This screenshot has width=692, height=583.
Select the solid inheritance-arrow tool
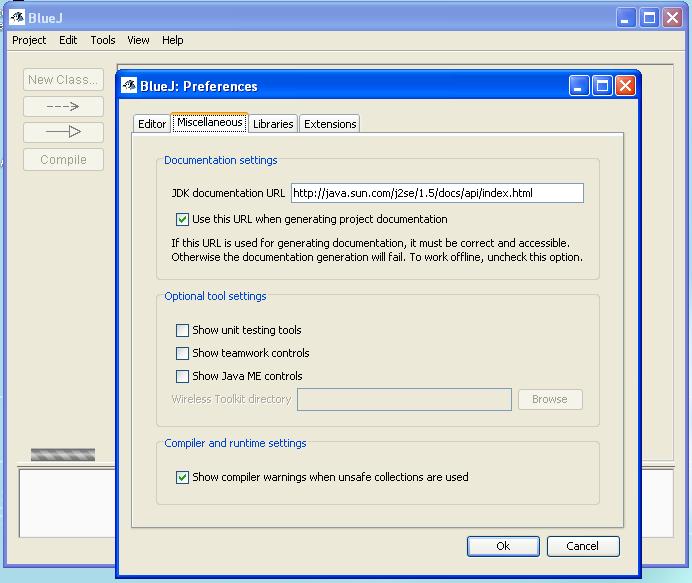[x=63, y=132]
